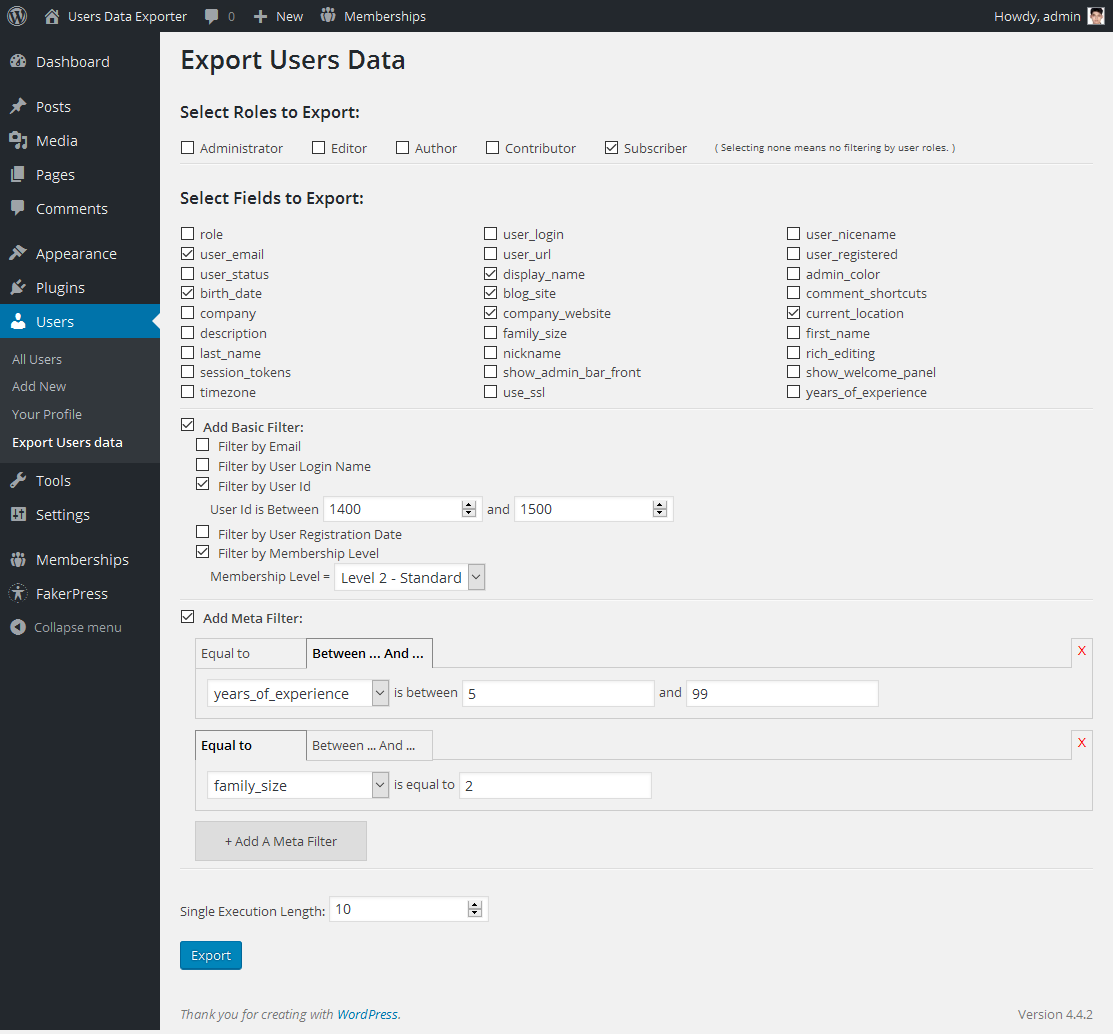
Task: Click the Plugins plug icon
Action: (18, 288)
